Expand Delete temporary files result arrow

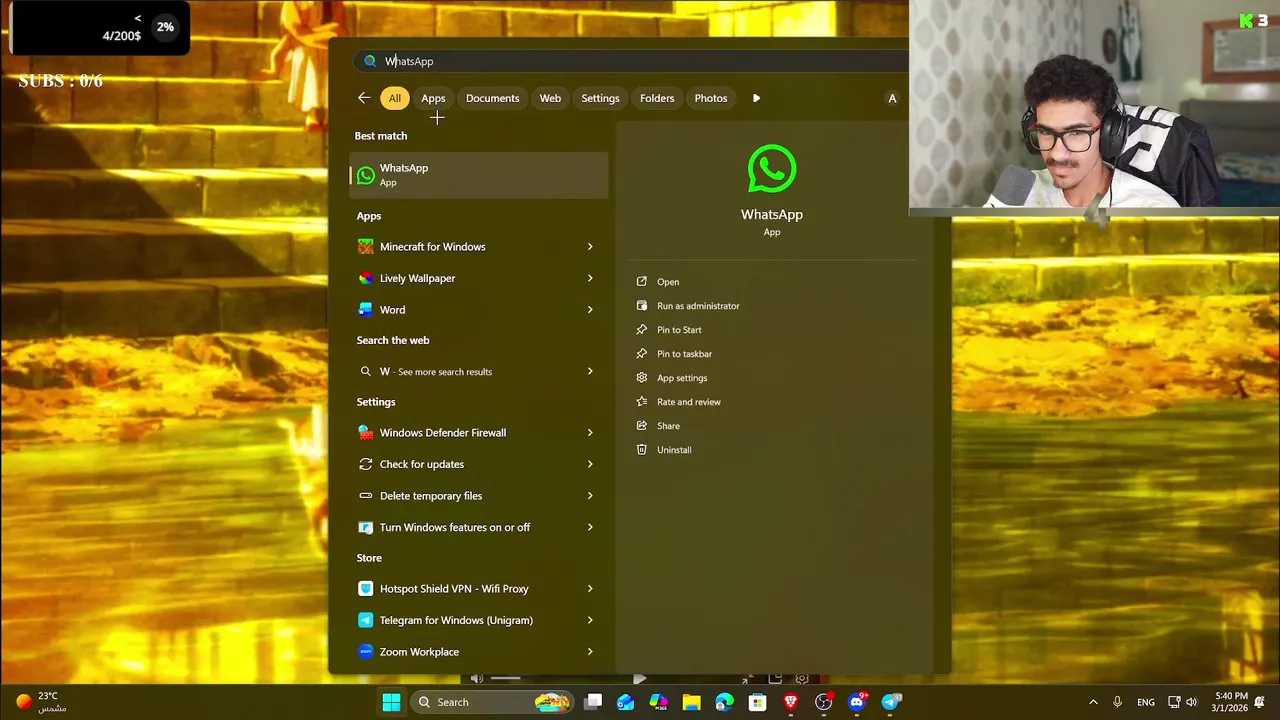click(590, 496)
